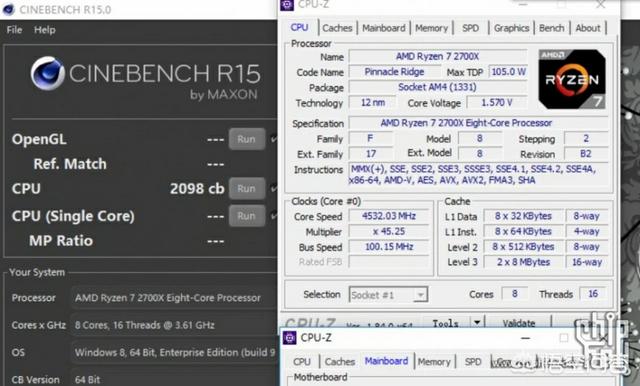640x386 pixels.
Task: Run the CPU benchmark
Action: click(x=247, y=189)
